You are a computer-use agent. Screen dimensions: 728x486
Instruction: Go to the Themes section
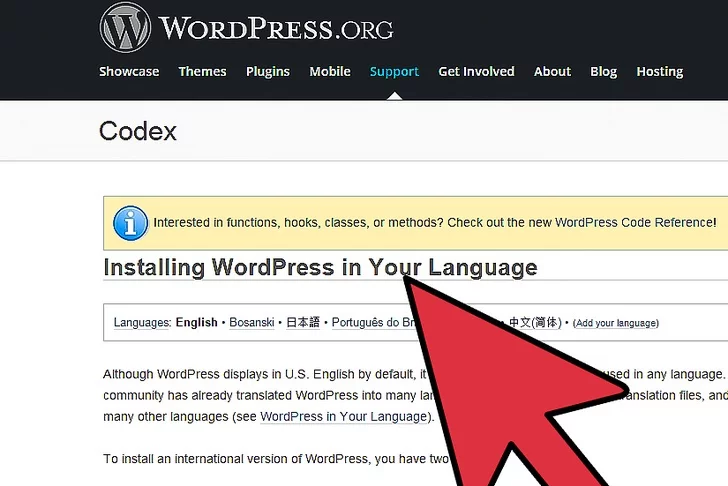[x=202, y=72]
